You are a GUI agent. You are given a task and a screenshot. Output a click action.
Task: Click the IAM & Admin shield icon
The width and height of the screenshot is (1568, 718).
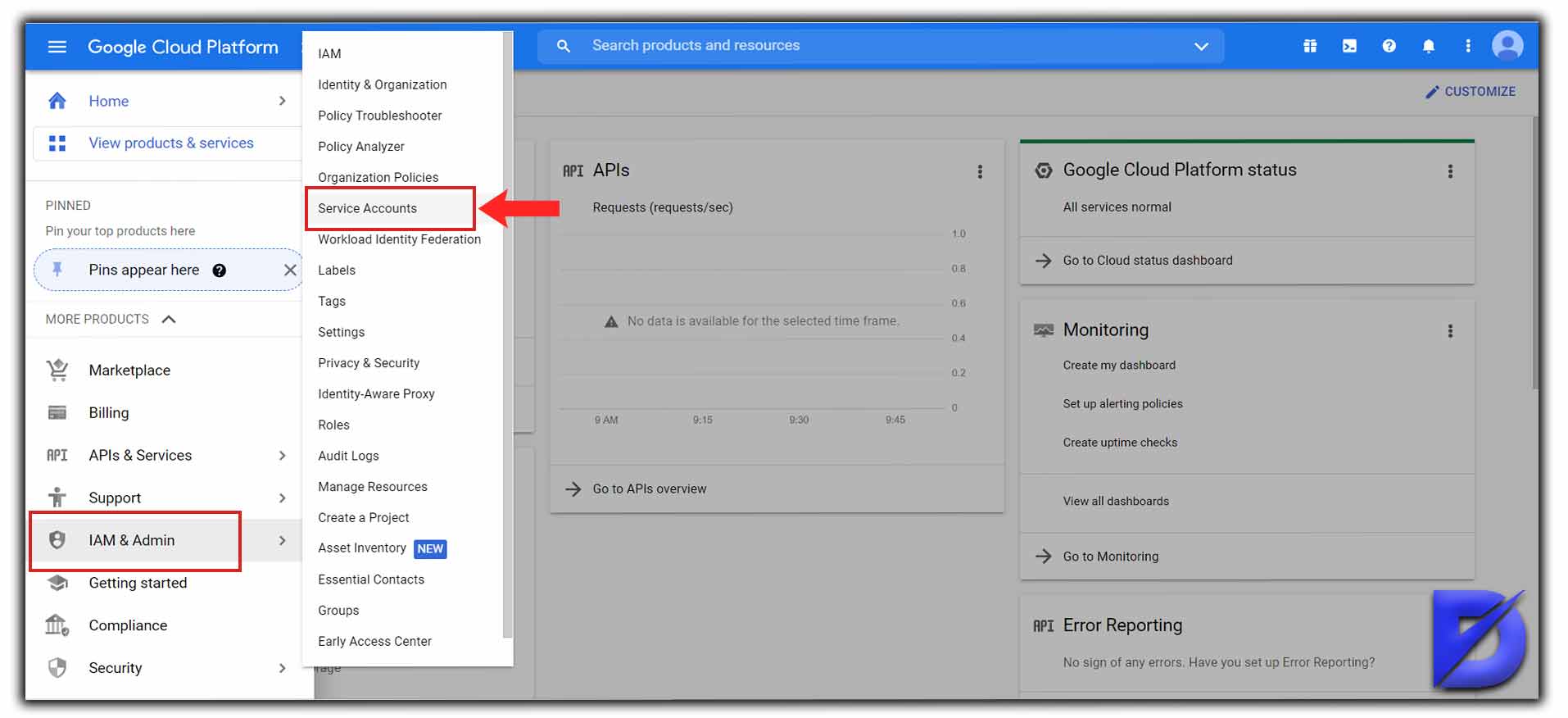pyautogui.click(x=57, y=540)
